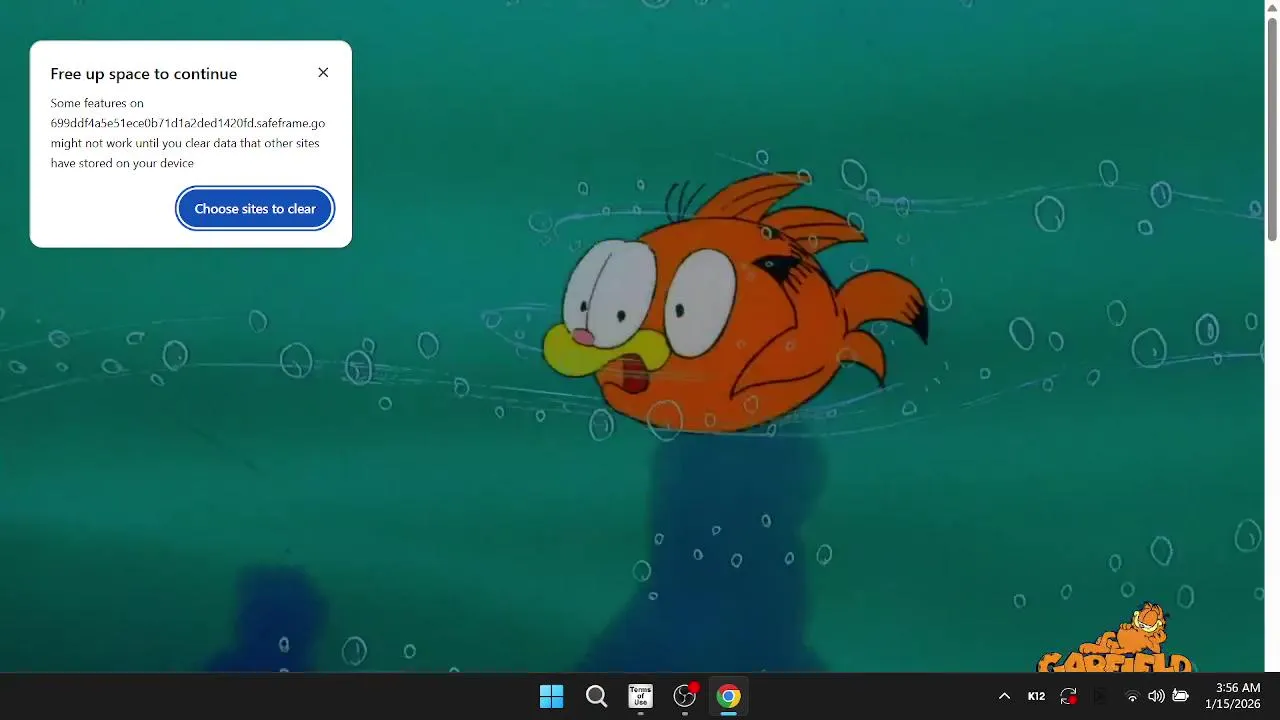Click the safeframe domain text in the popup
1280x720 pixels.
pyautogui.click(x=188, y=123)
